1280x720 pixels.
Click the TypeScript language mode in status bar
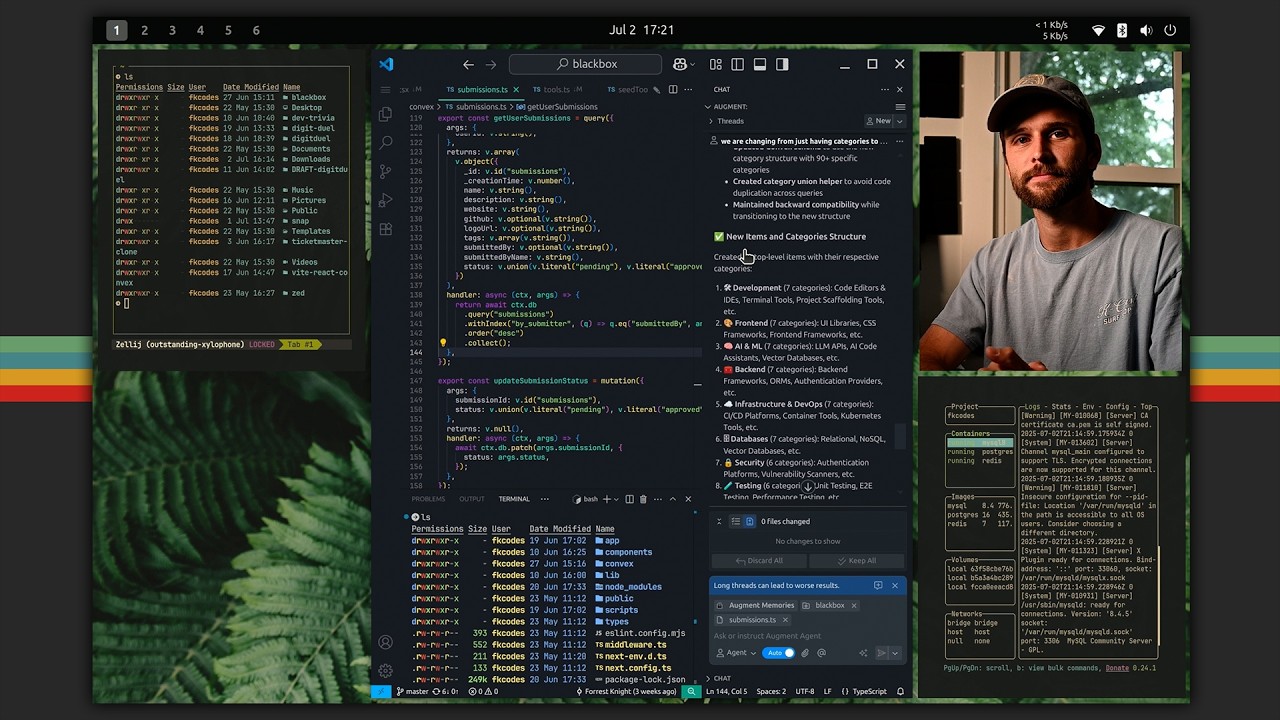[x=864, y=691]
